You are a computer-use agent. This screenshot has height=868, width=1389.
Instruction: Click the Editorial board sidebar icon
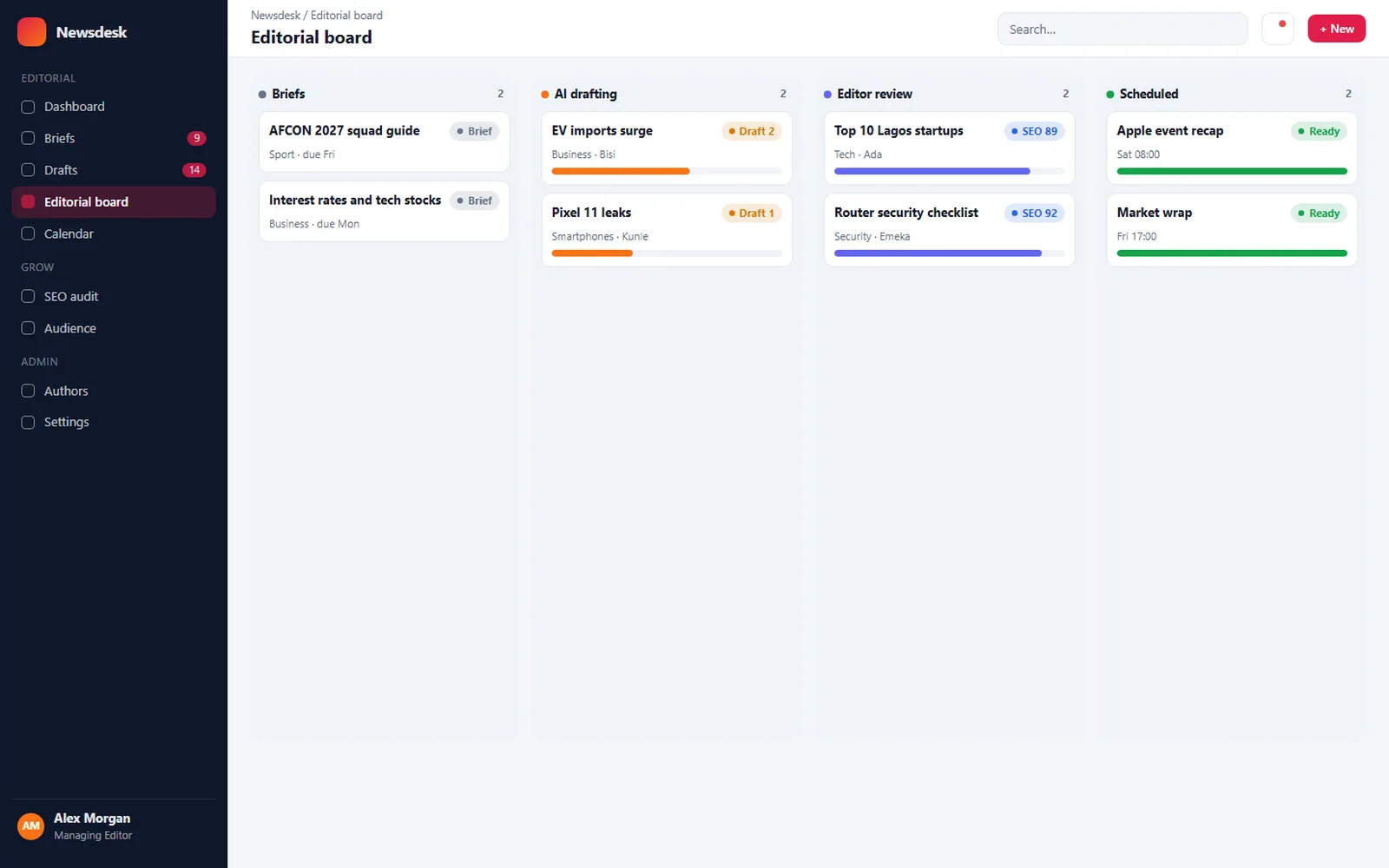point(28,201)
